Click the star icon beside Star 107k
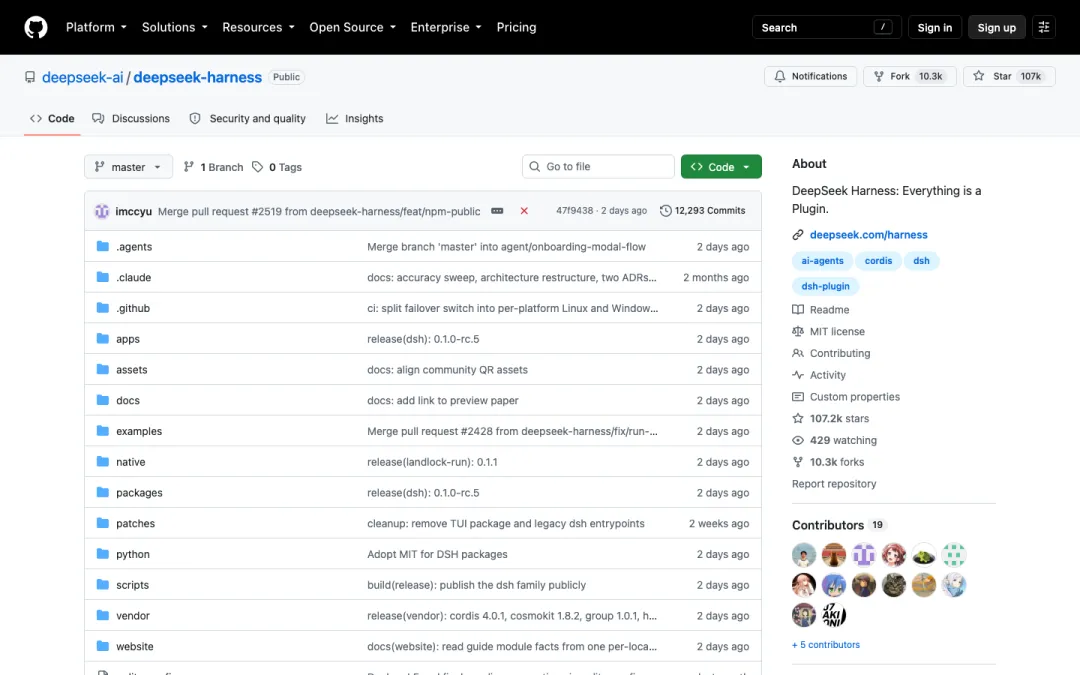The image size is (1080, 675). tap(979, 76)
